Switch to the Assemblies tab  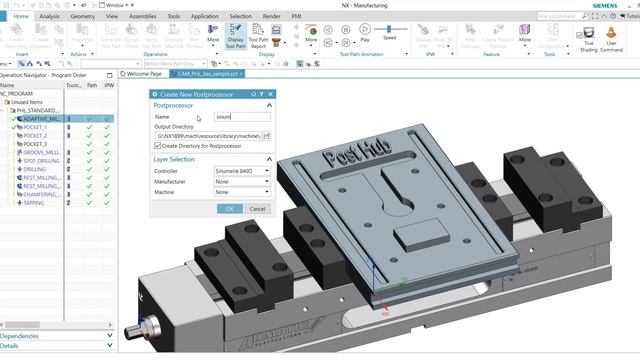[x=142, y=16]
